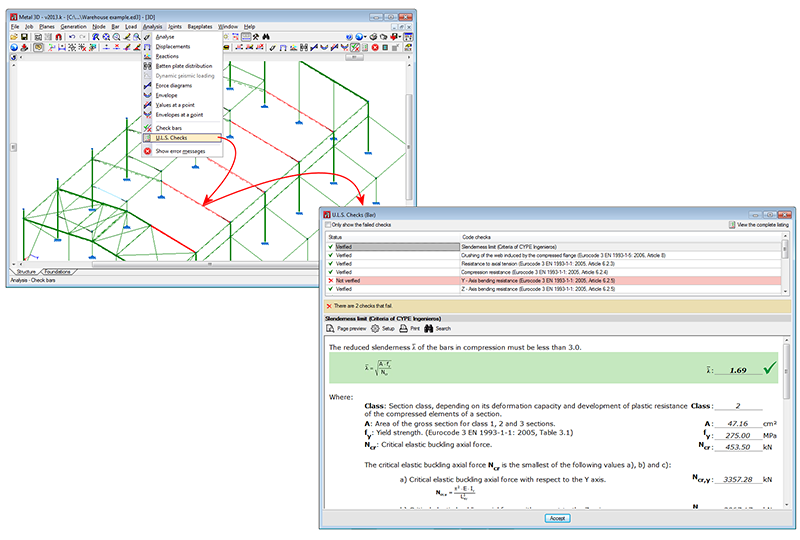
Task: Click the Status column header
Action: click(x=392, y=237)
